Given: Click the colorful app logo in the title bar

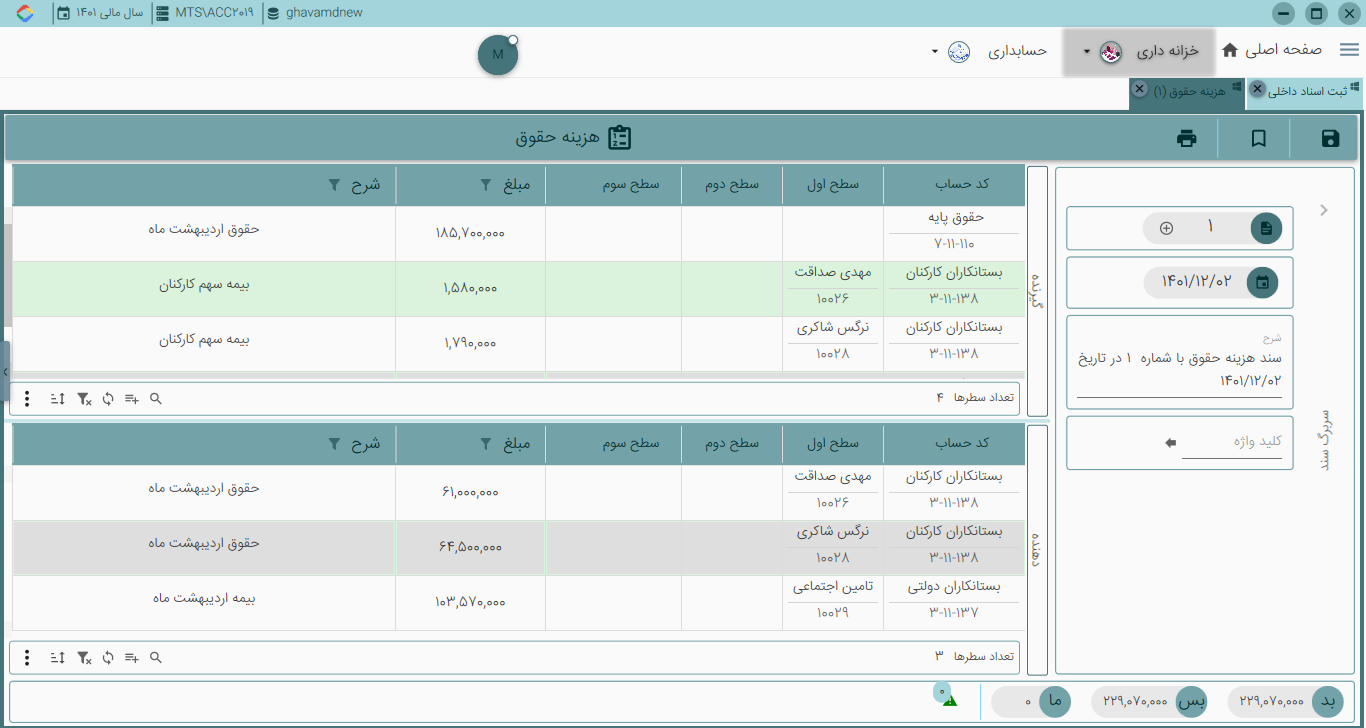Looking at the screenshot, I should 25,13.
